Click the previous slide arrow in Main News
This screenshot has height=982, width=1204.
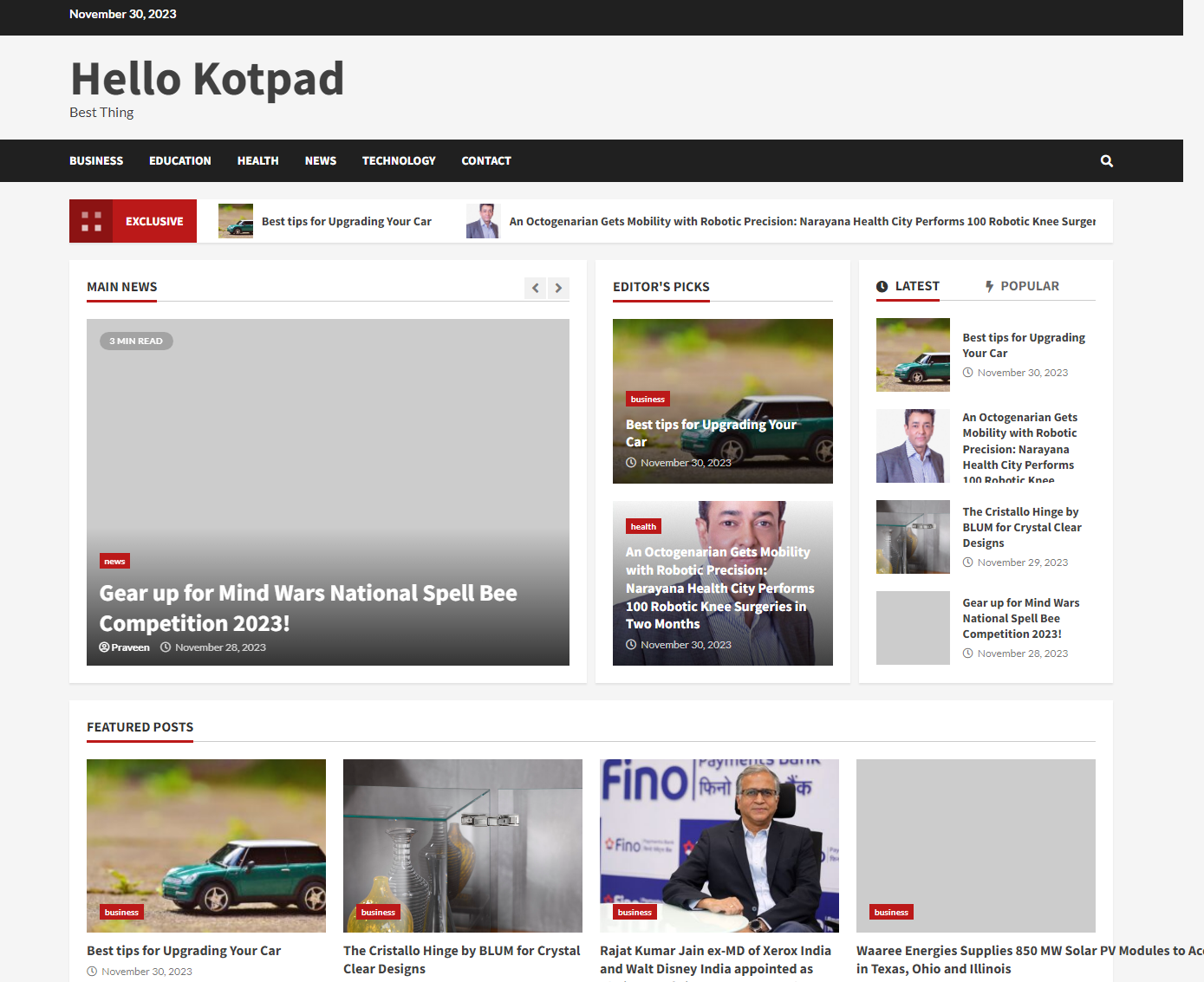[536, 288]
